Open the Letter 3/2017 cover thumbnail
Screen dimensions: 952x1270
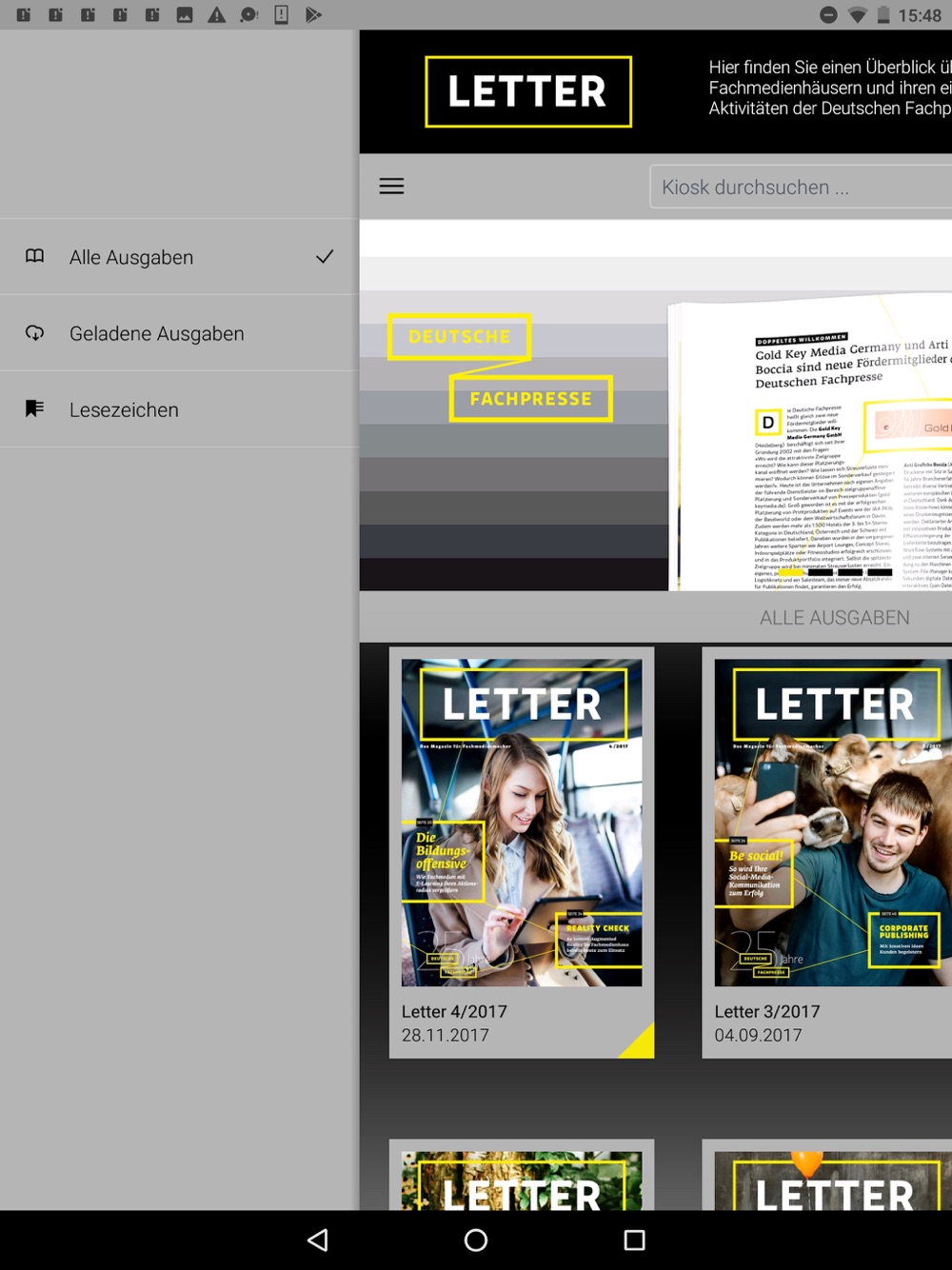[x=833, y=823]
